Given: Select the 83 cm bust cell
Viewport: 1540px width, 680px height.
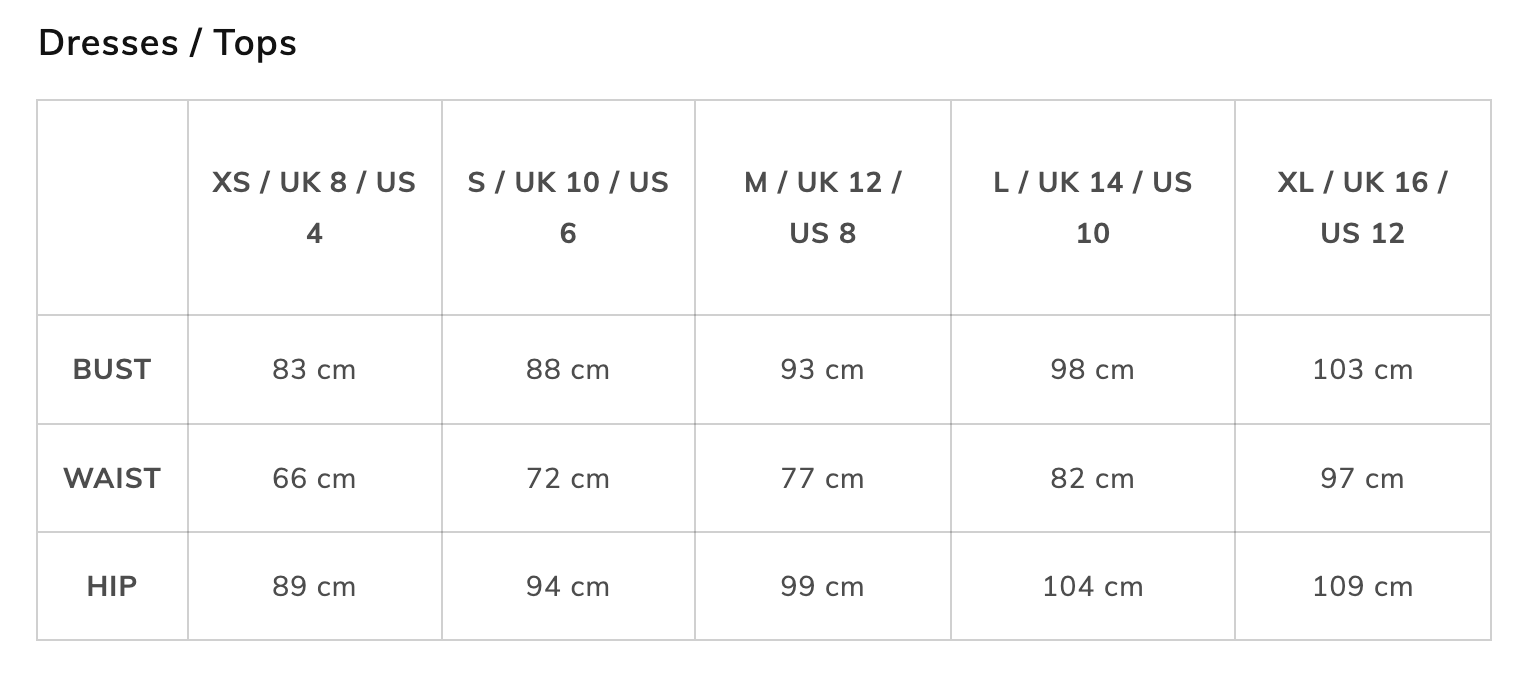Looking at the screenshot, I should (314, 370).
